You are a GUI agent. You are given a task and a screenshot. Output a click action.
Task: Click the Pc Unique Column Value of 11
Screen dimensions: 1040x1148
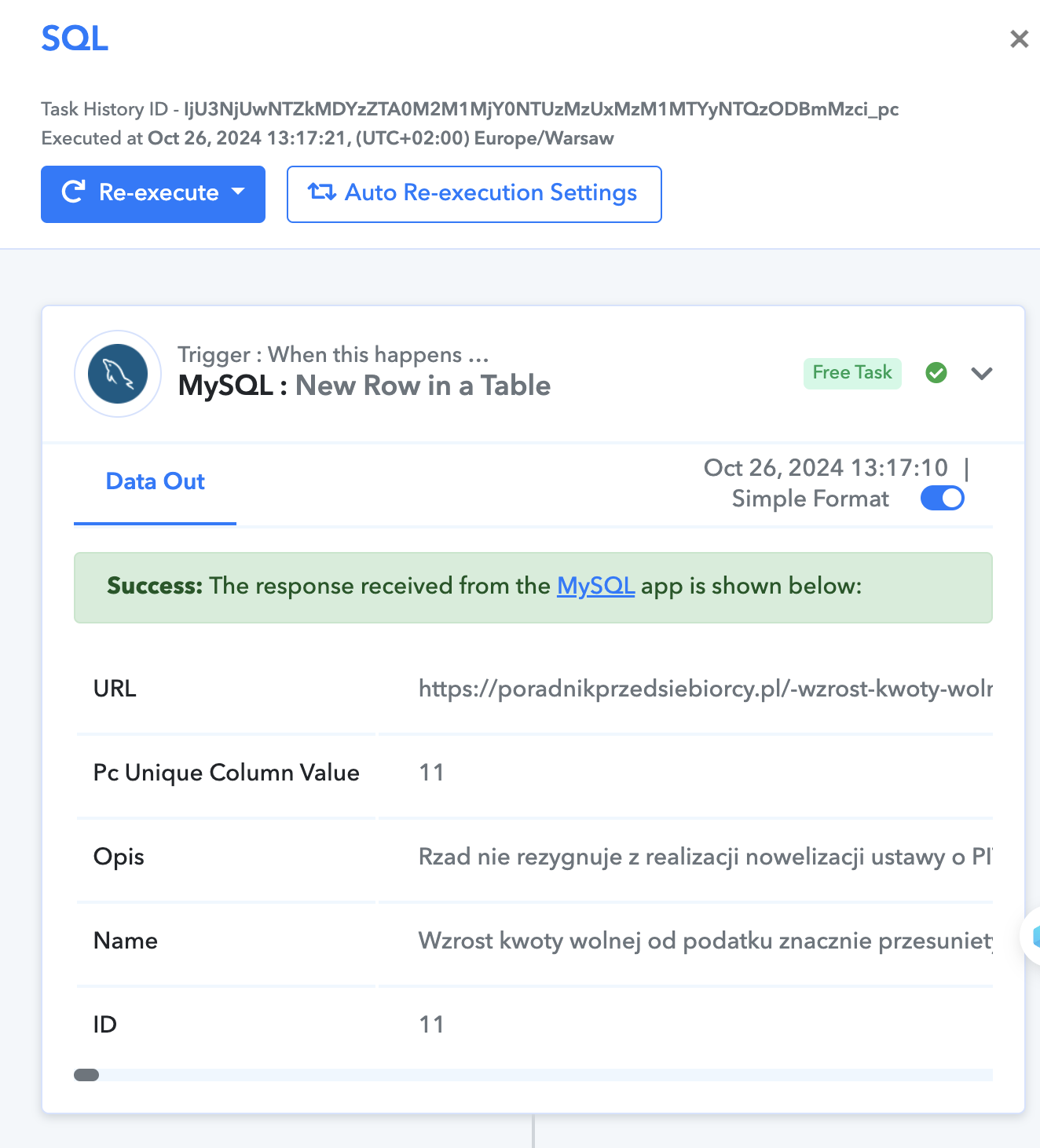[x=431, y=773]
